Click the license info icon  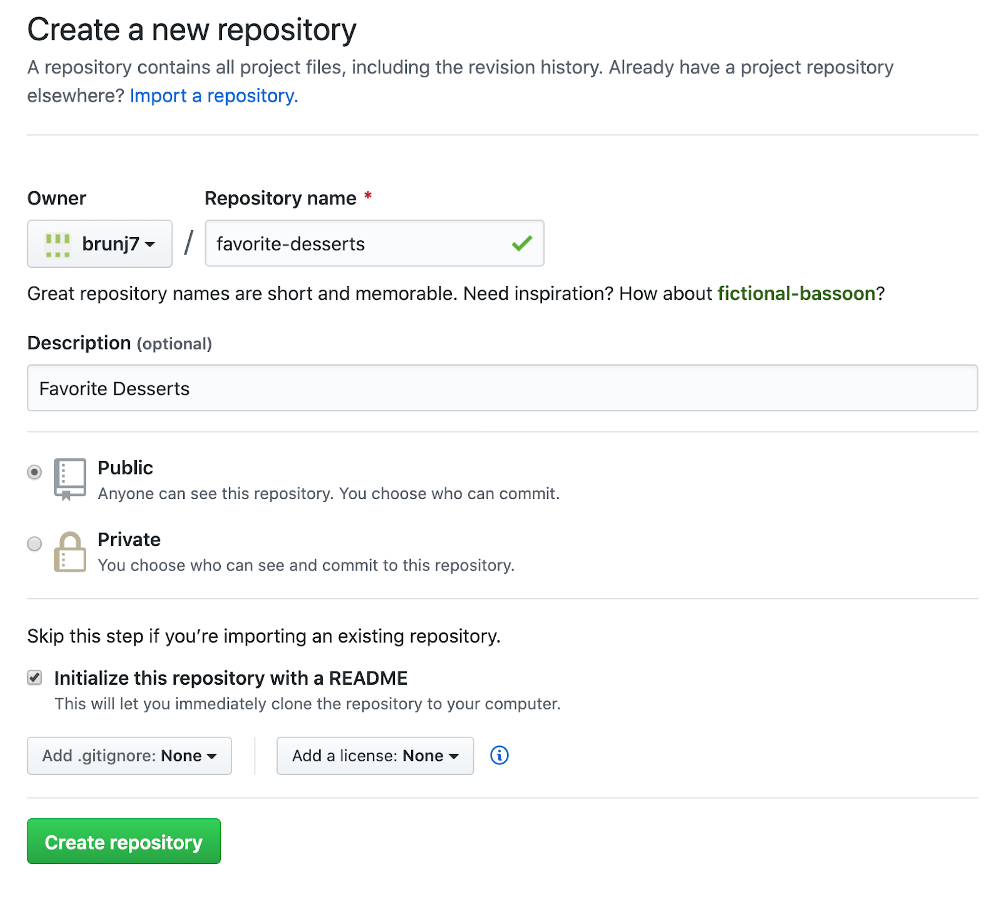coord(500,755)
